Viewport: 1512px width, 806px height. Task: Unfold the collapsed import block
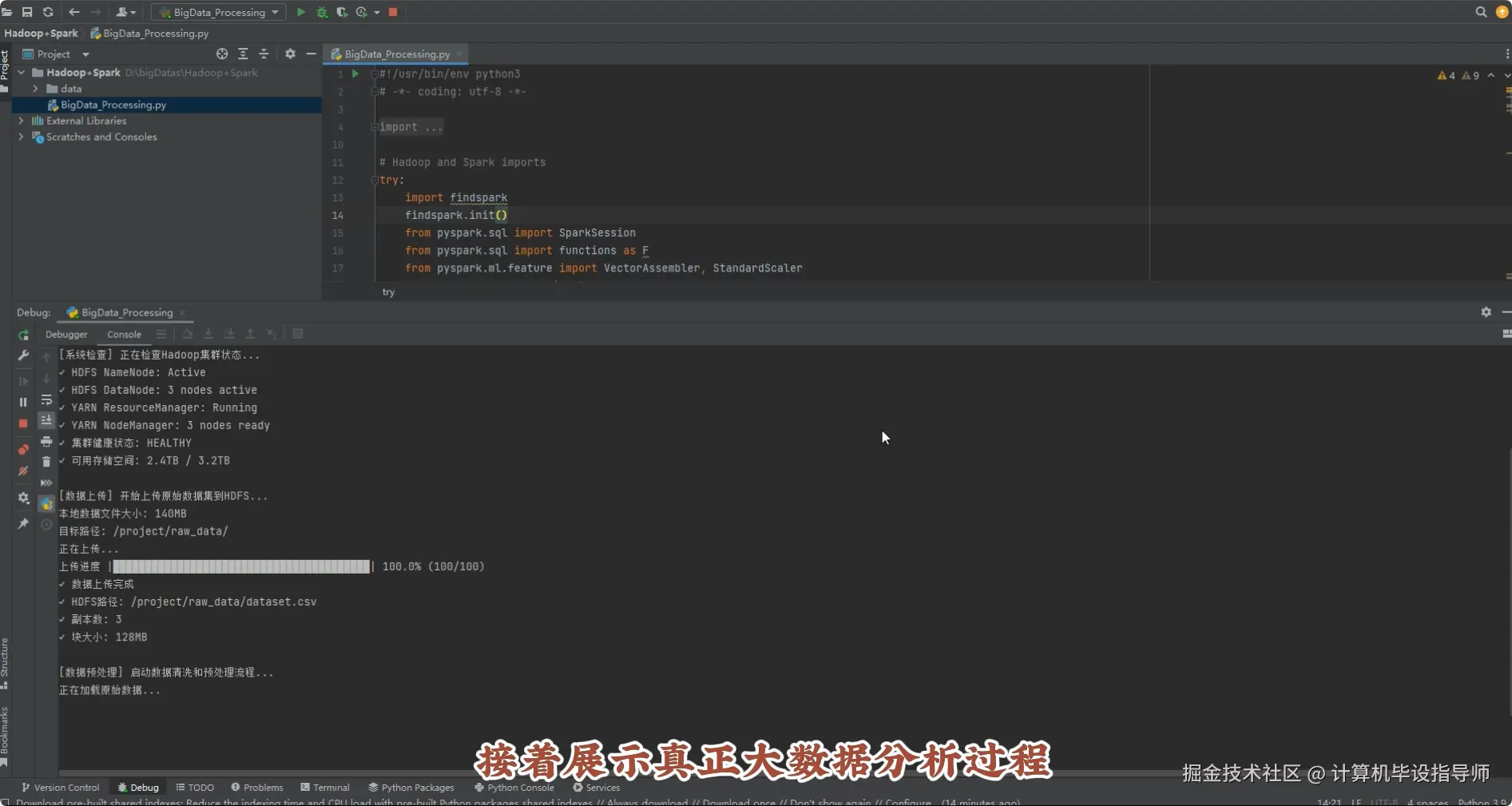click(x=374, y=127)
